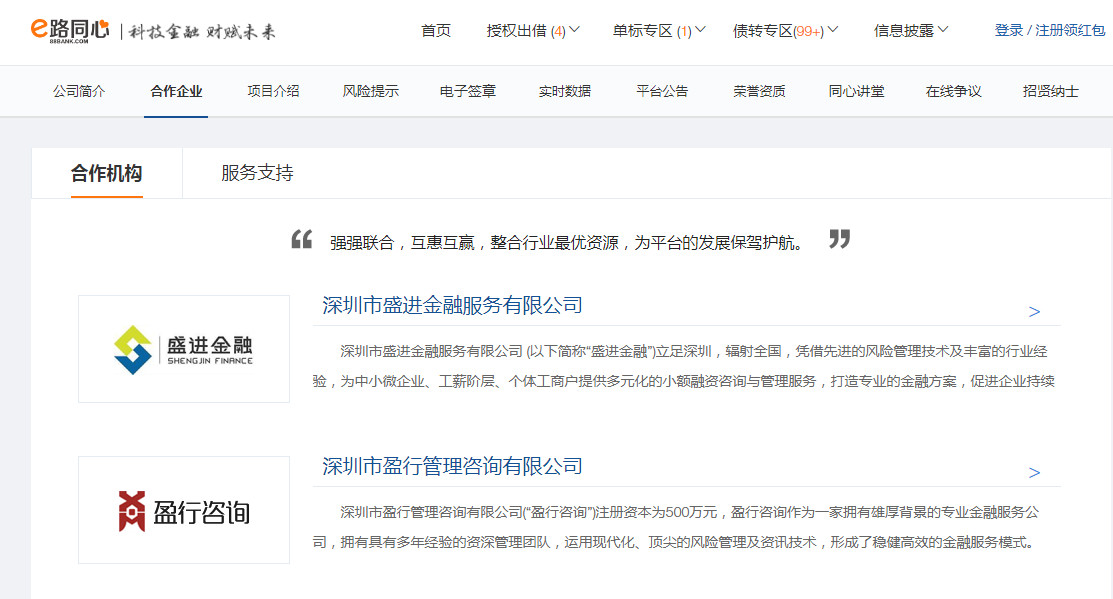Open the 平台公告 section

pyautogui.click(x=662, y=91)
